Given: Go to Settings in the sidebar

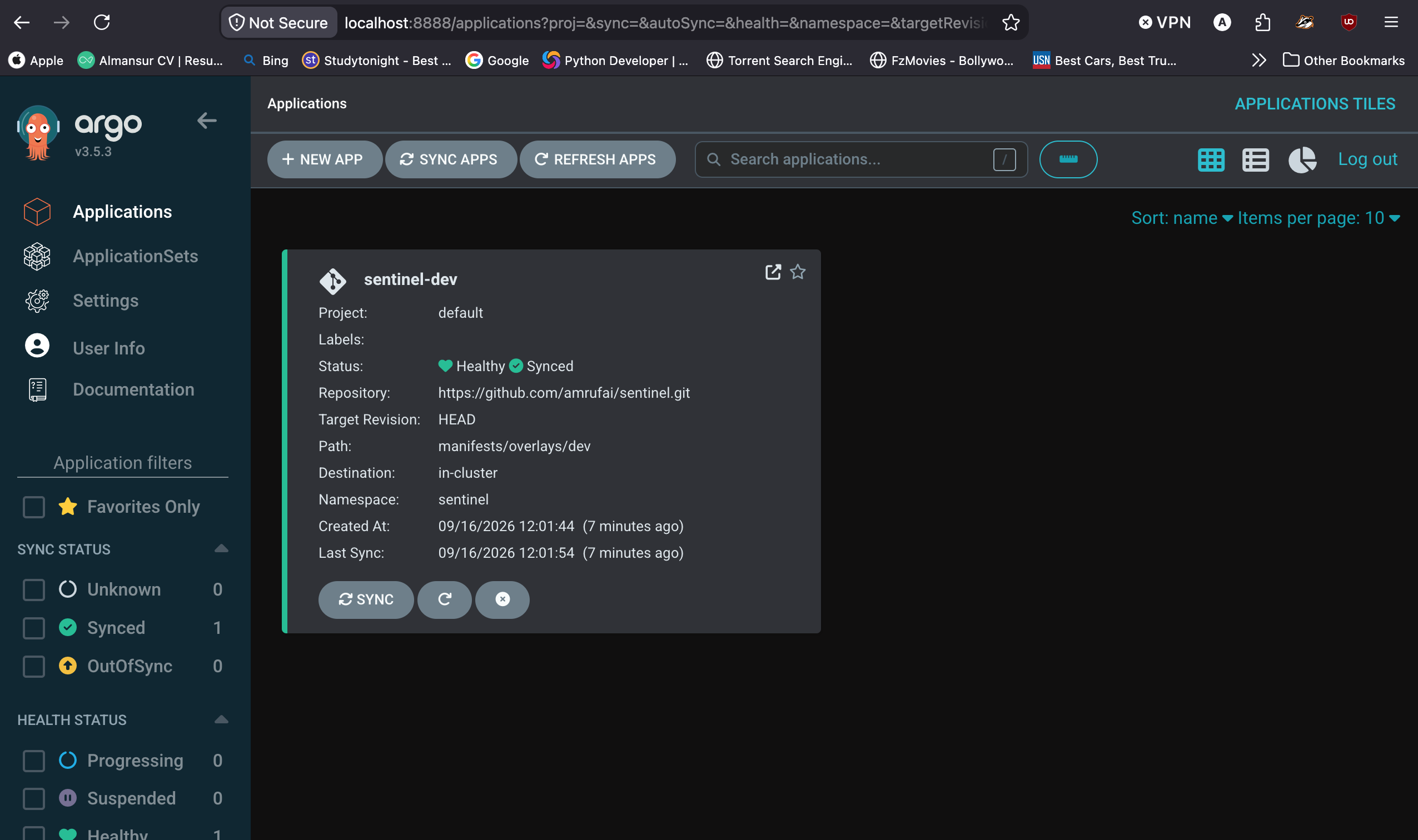Looking at the screenshot, I should click(105, 301).
